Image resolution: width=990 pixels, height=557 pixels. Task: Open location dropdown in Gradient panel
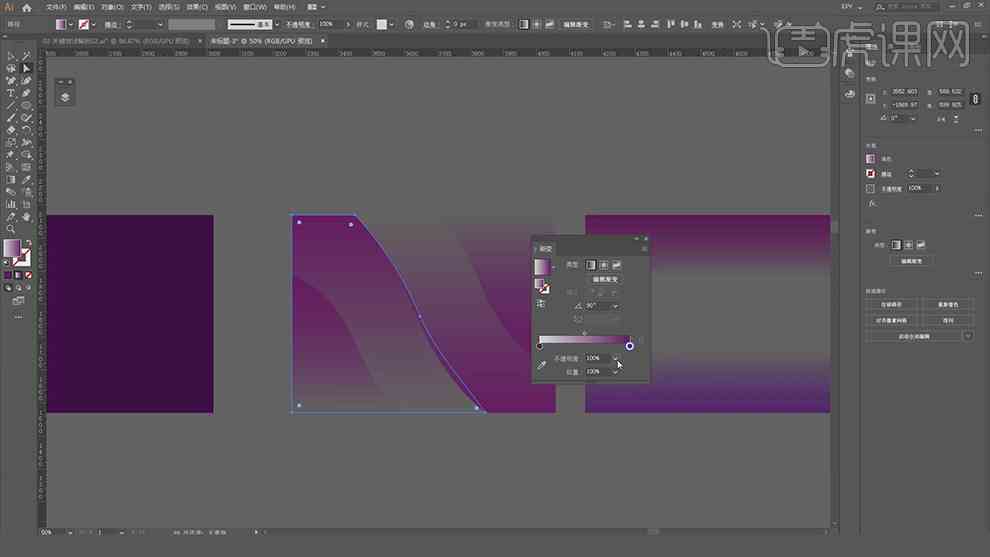click(x=615, y=372)
